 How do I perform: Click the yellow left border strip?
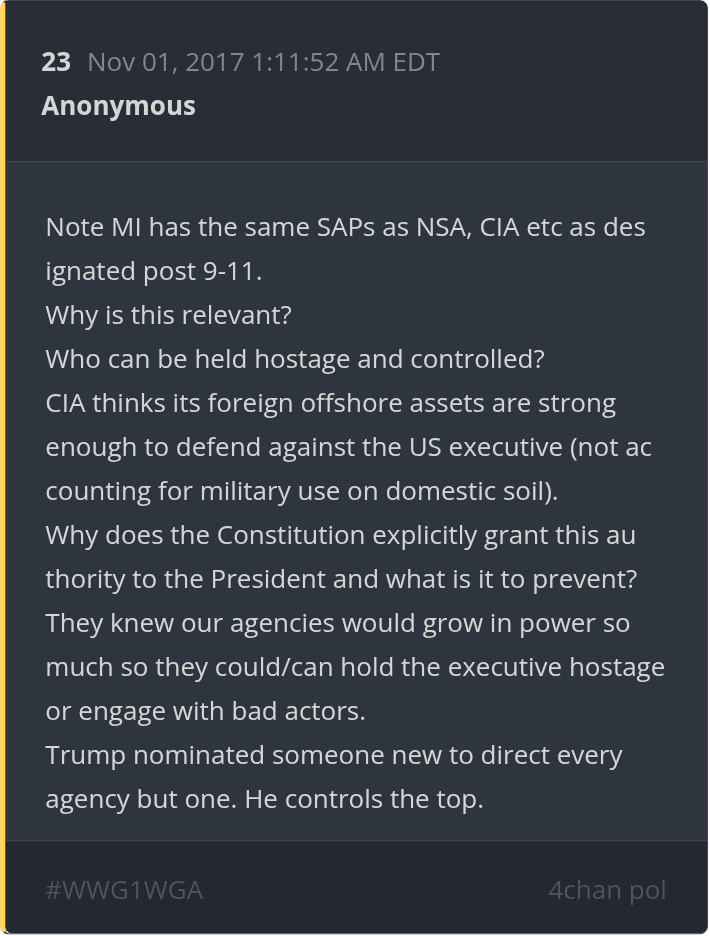point(3,468)
